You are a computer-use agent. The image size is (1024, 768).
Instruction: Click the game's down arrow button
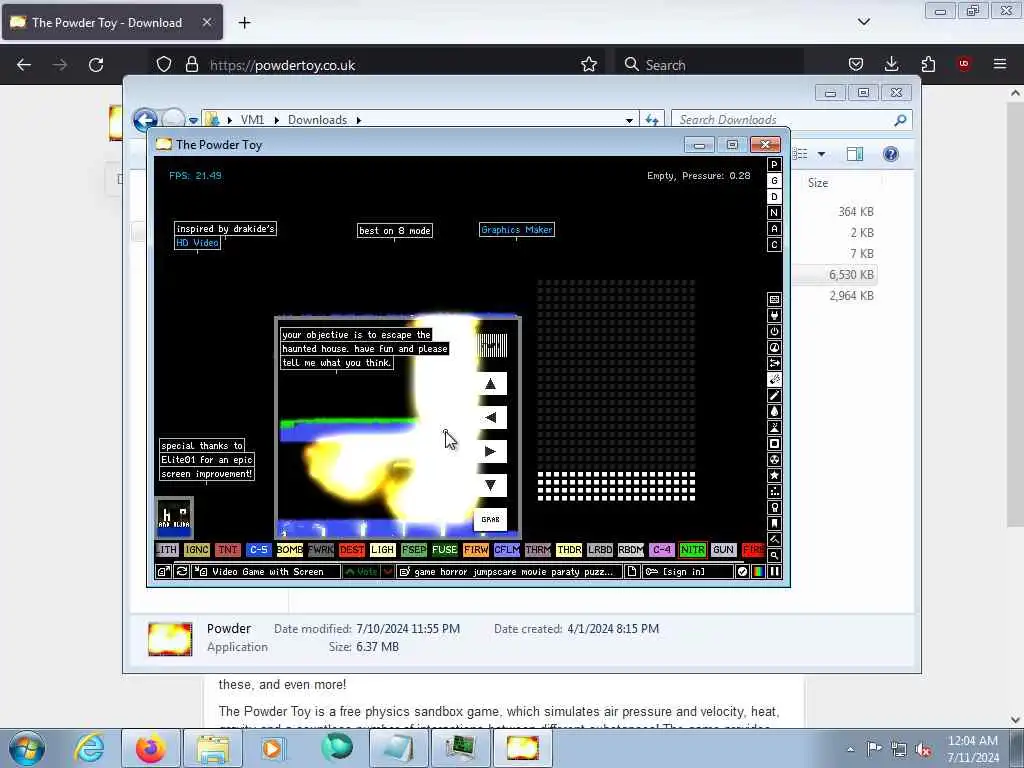(490, 485)
